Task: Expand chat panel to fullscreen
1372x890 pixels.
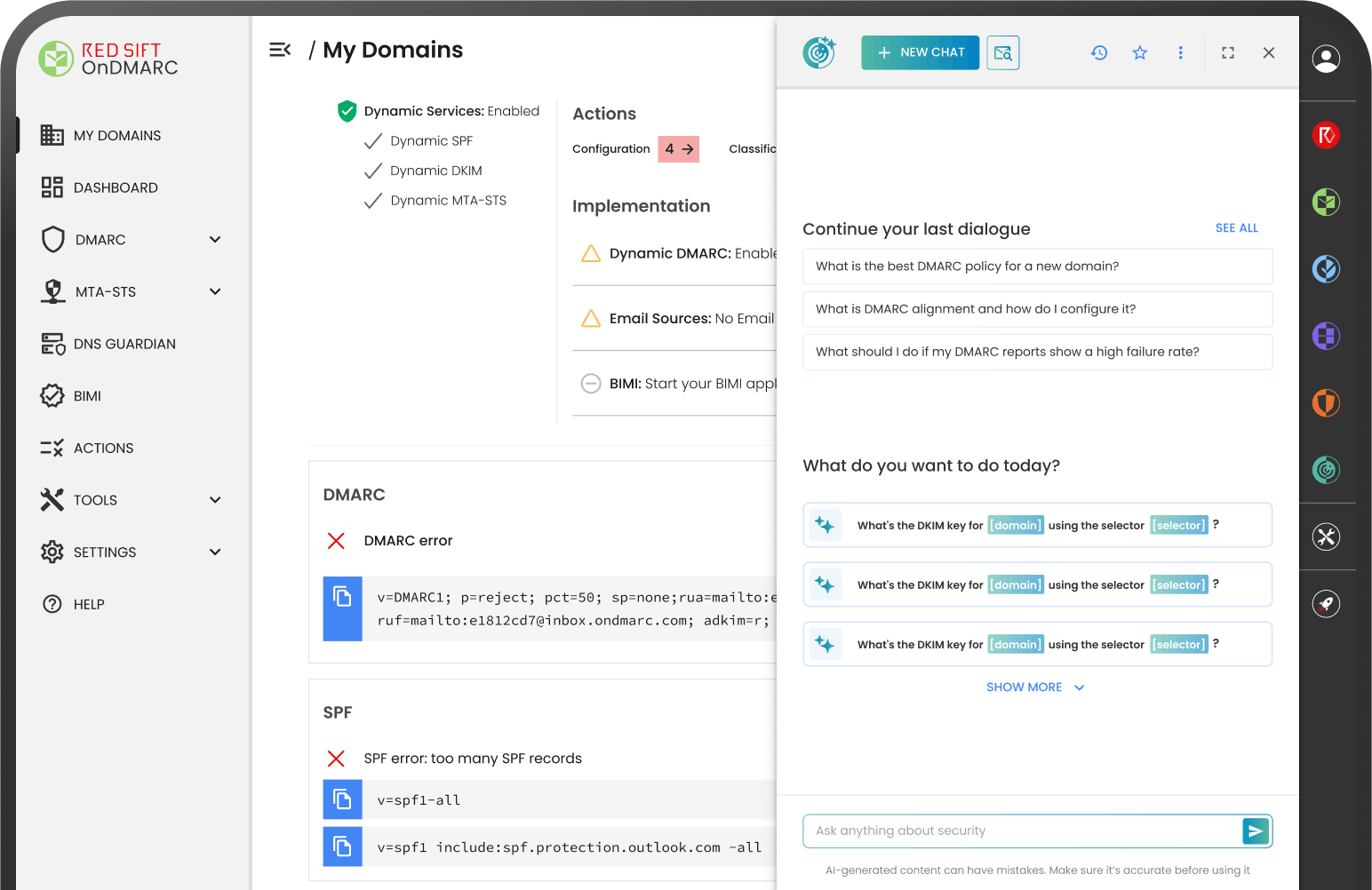Action: [x=1228, y=52]
